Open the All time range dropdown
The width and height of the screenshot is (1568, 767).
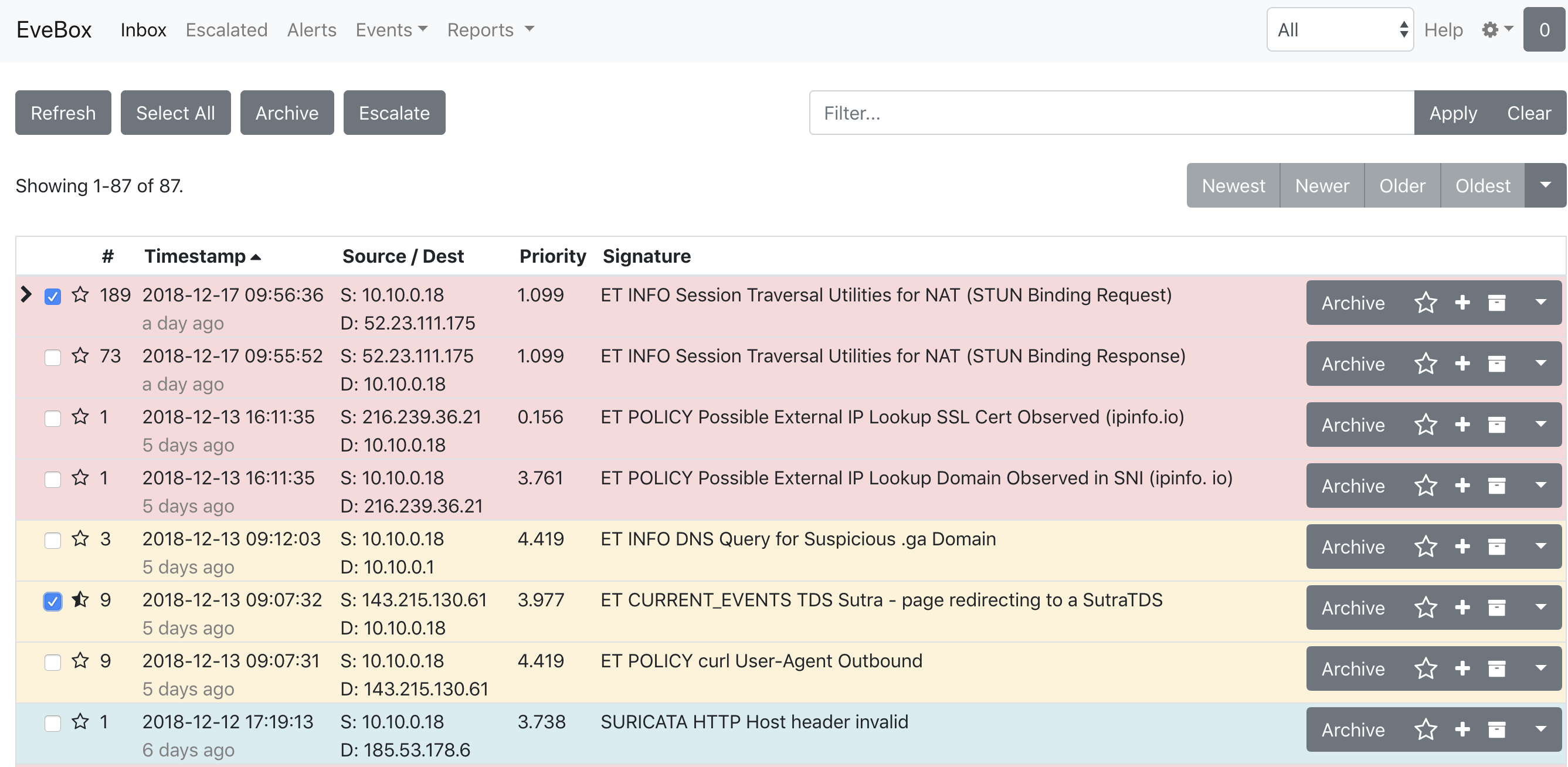pyautogui.click(x=1339, y=30)
